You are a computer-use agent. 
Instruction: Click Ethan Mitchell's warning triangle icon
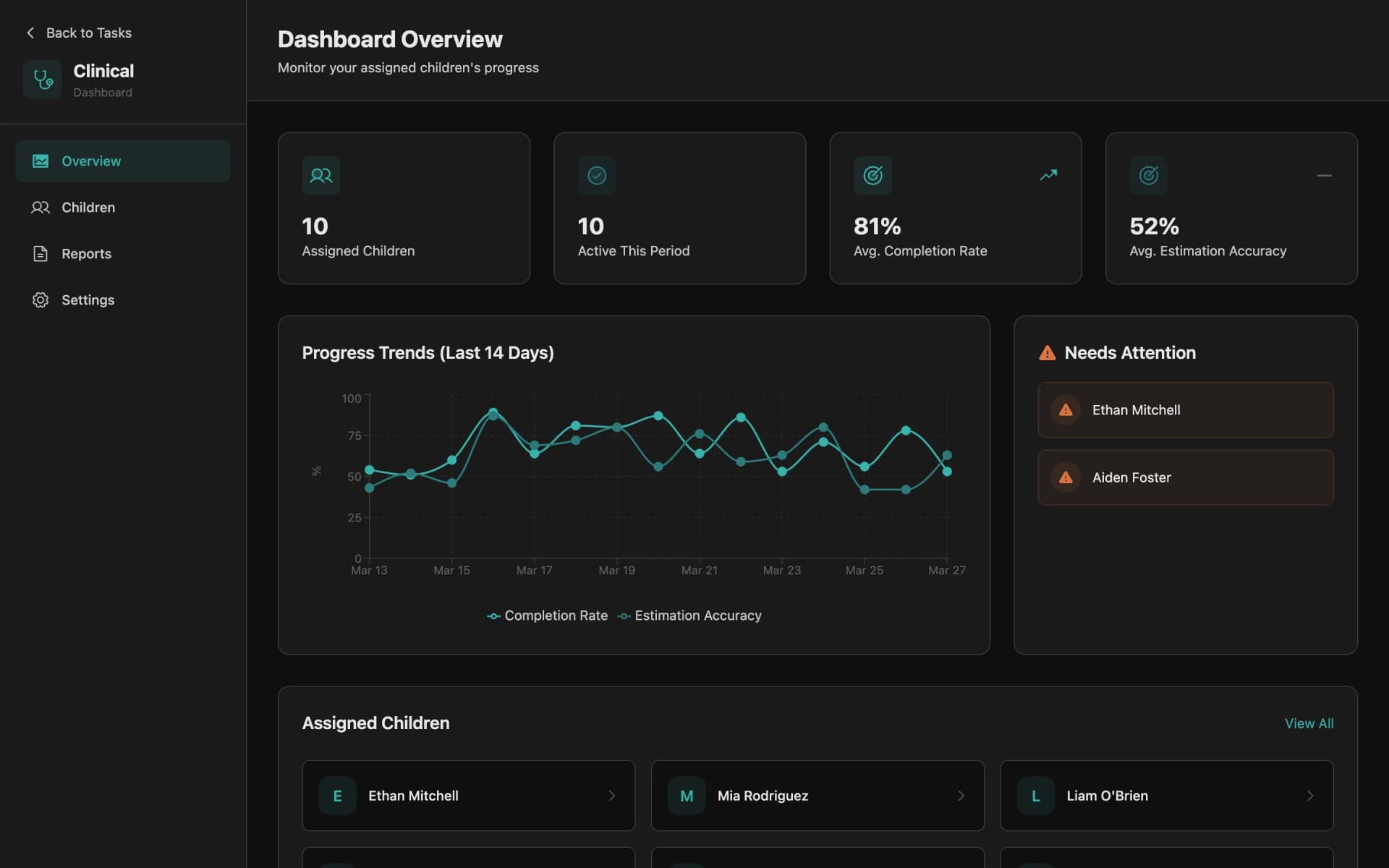(1066, 410)
